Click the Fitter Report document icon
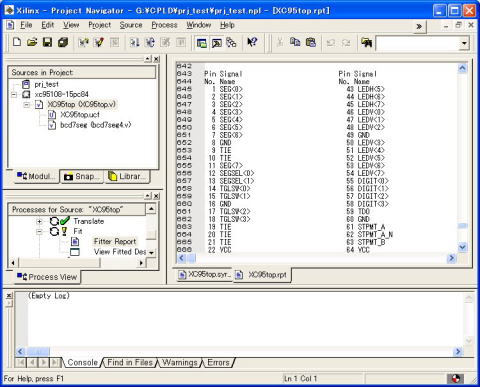The image size is (480, 387). point(75,241)
